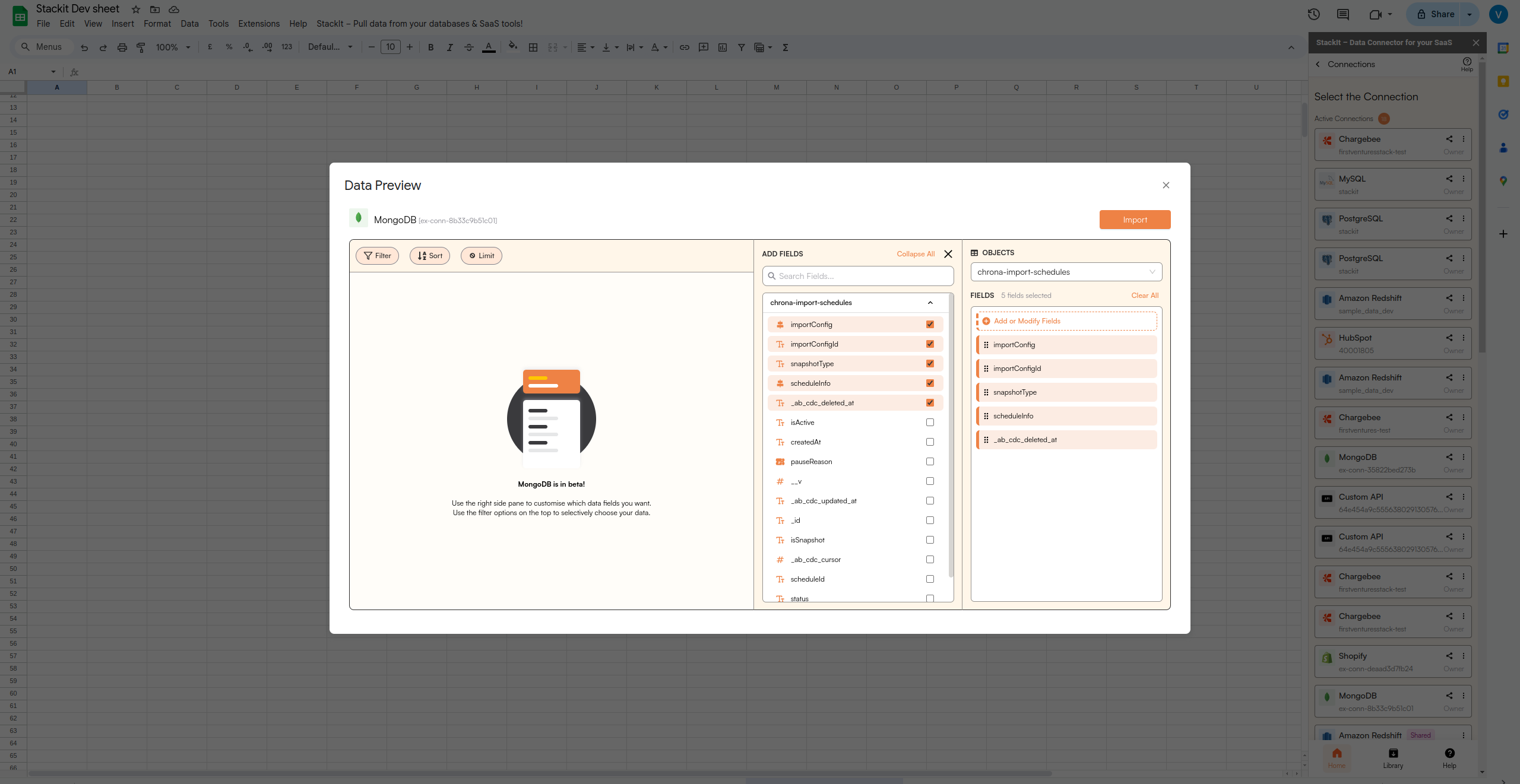Open the three-dot menu for MySQL connection
Image resolution: width=1520 pixels, height=784 pixels.
pyautogui.click(x=1464, y=179)
